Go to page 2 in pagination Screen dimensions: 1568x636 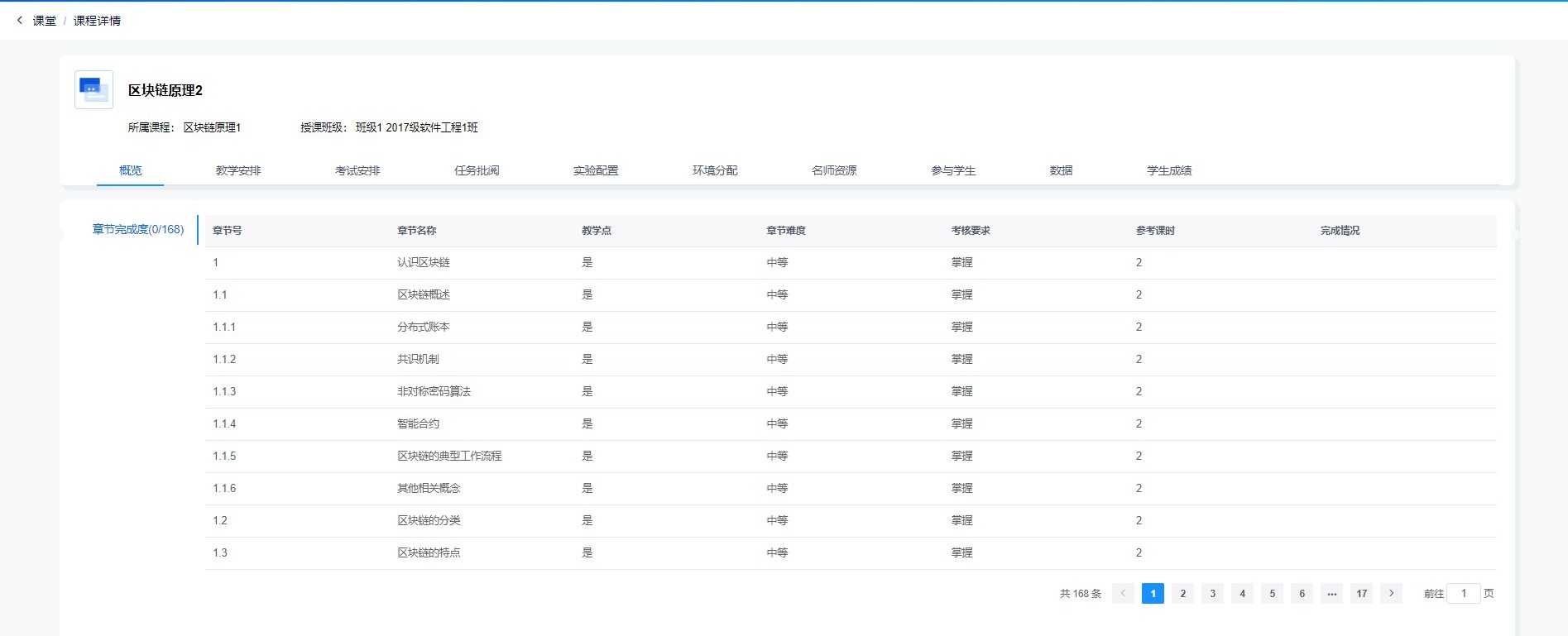point(1182,593)
